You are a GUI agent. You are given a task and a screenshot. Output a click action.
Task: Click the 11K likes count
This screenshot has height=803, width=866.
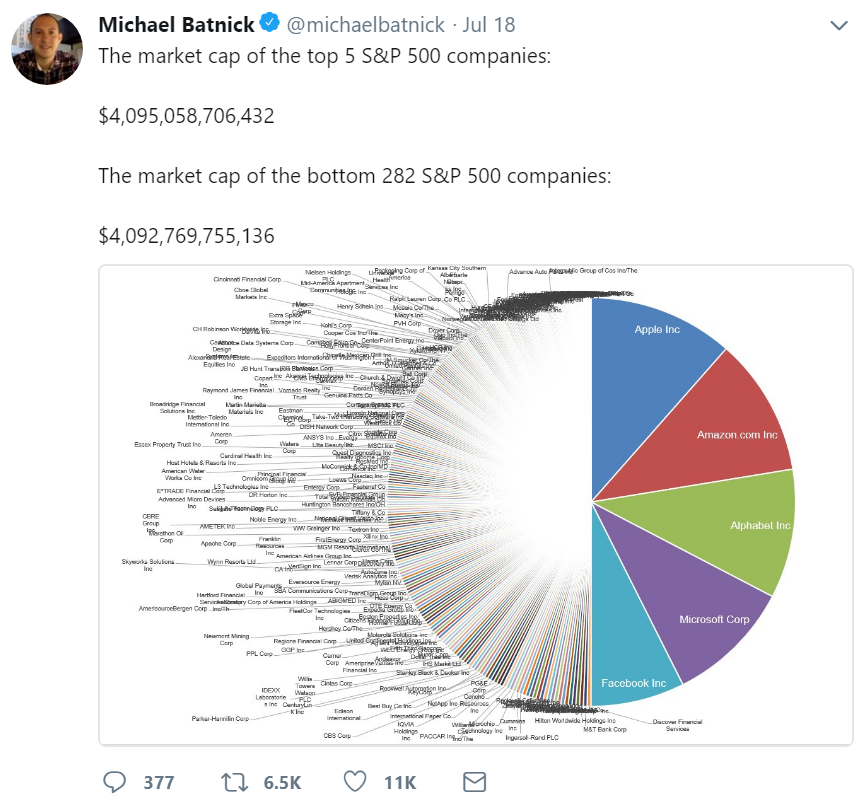point(400,782)
